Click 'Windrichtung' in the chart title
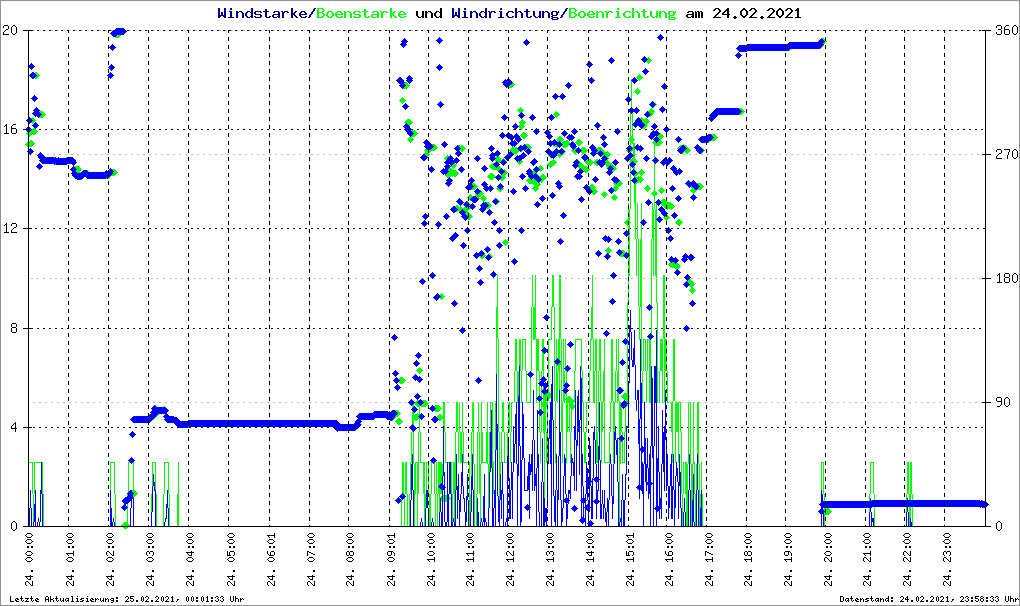This screenshot has width=1020, height=606. click(505, 13)
